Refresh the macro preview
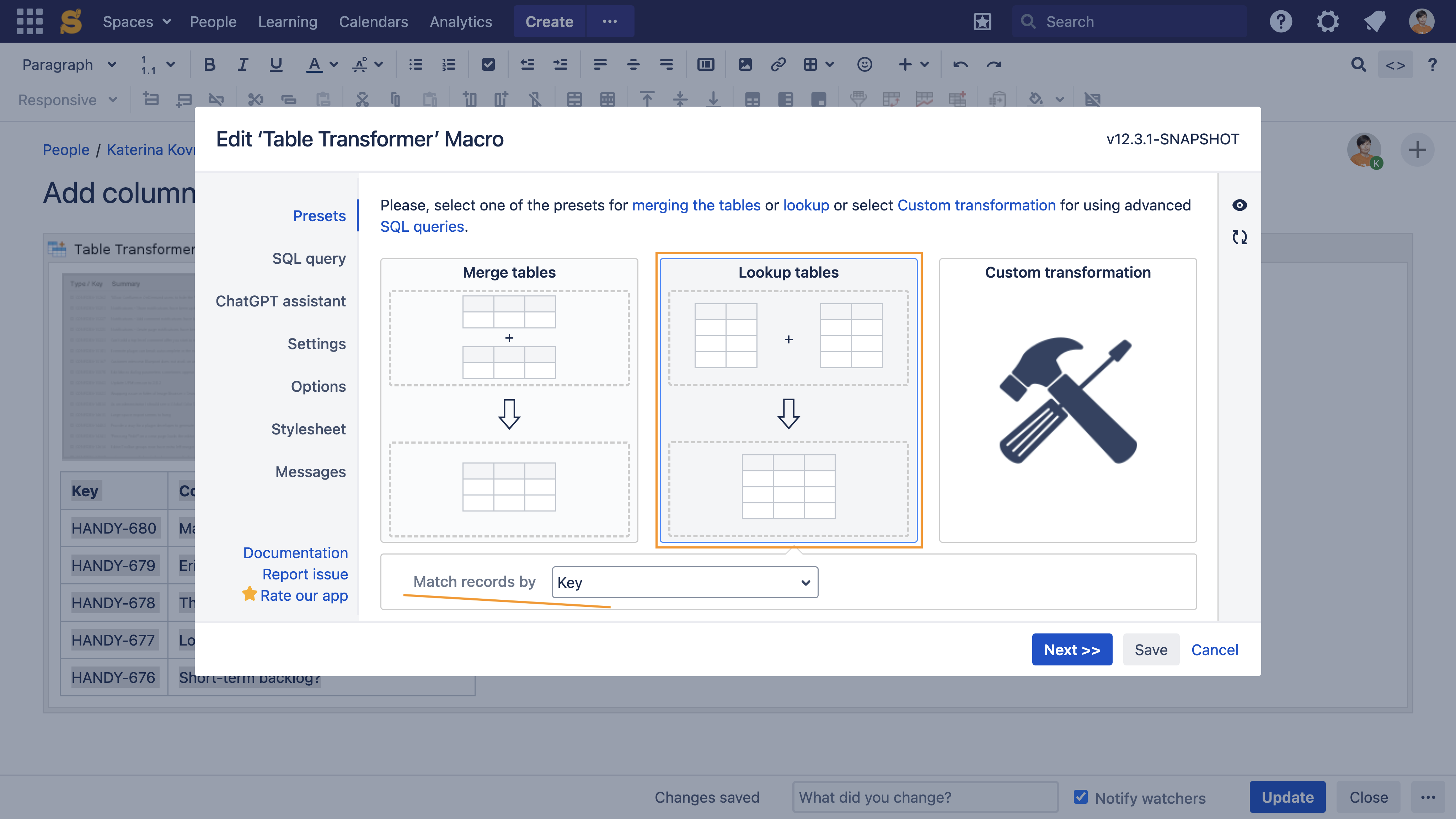This screenshot has height=819, width=1456. (1240, 237)
